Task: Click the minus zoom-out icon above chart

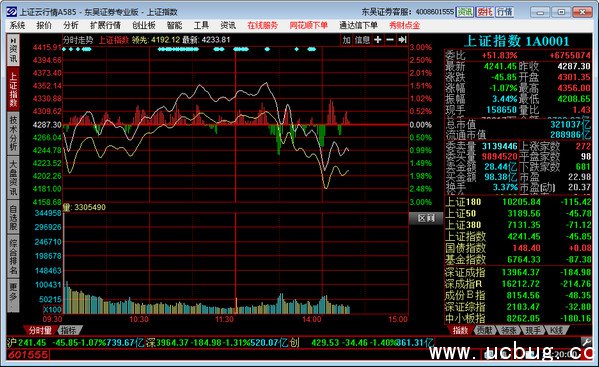Action: point(390,40)
